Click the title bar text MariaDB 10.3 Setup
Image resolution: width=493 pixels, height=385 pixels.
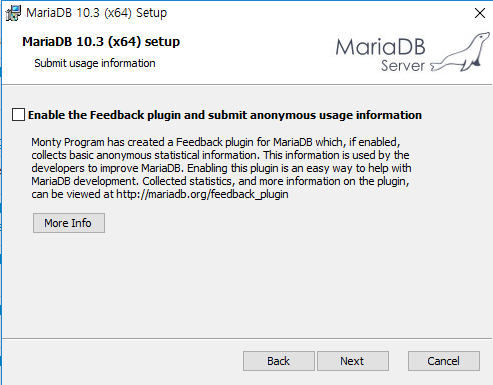click(97, 13)
